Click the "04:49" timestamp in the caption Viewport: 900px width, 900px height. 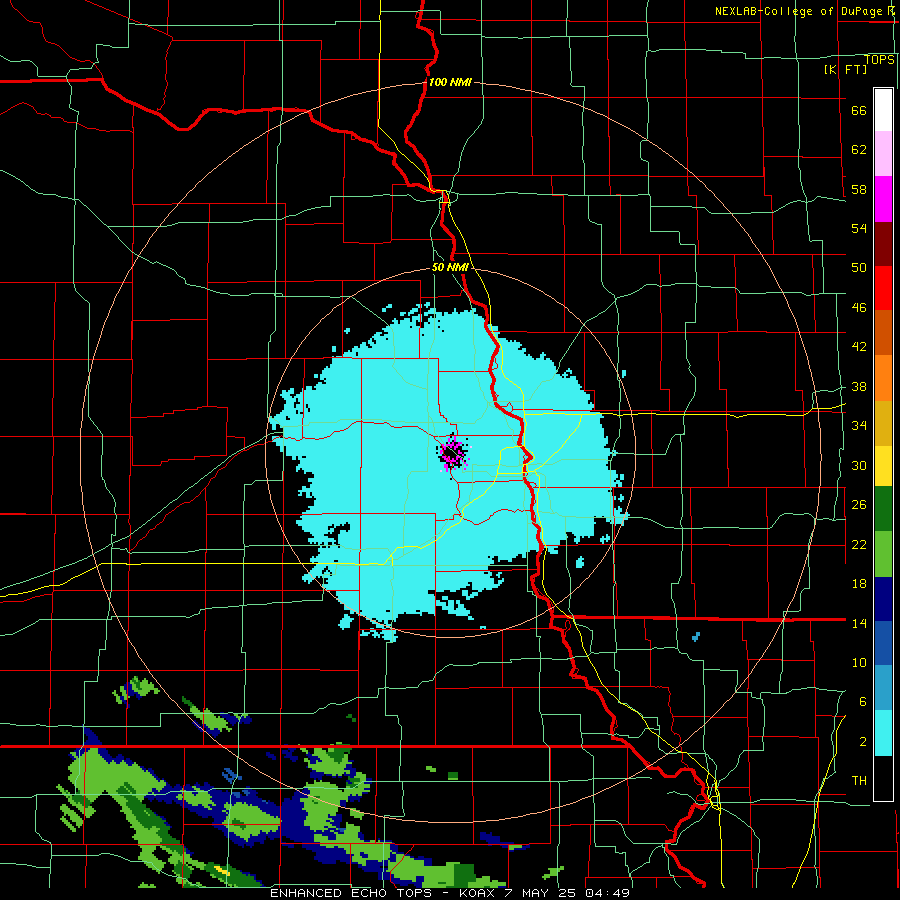[x=607, y=893]
